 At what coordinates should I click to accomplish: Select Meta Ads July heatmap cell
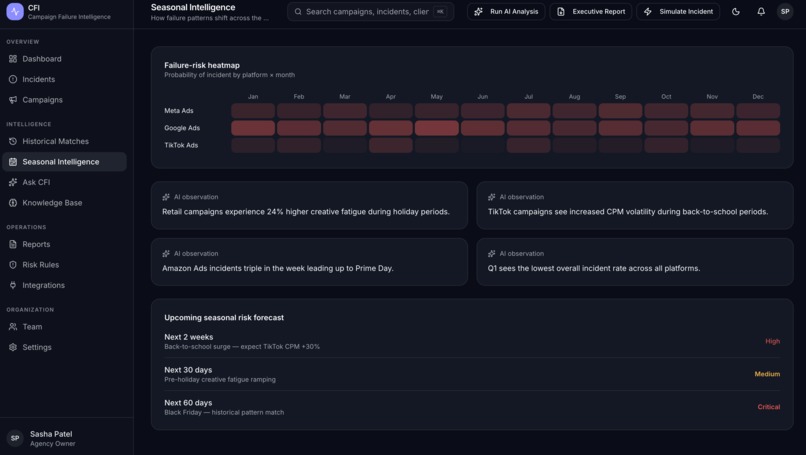[528, 111]
